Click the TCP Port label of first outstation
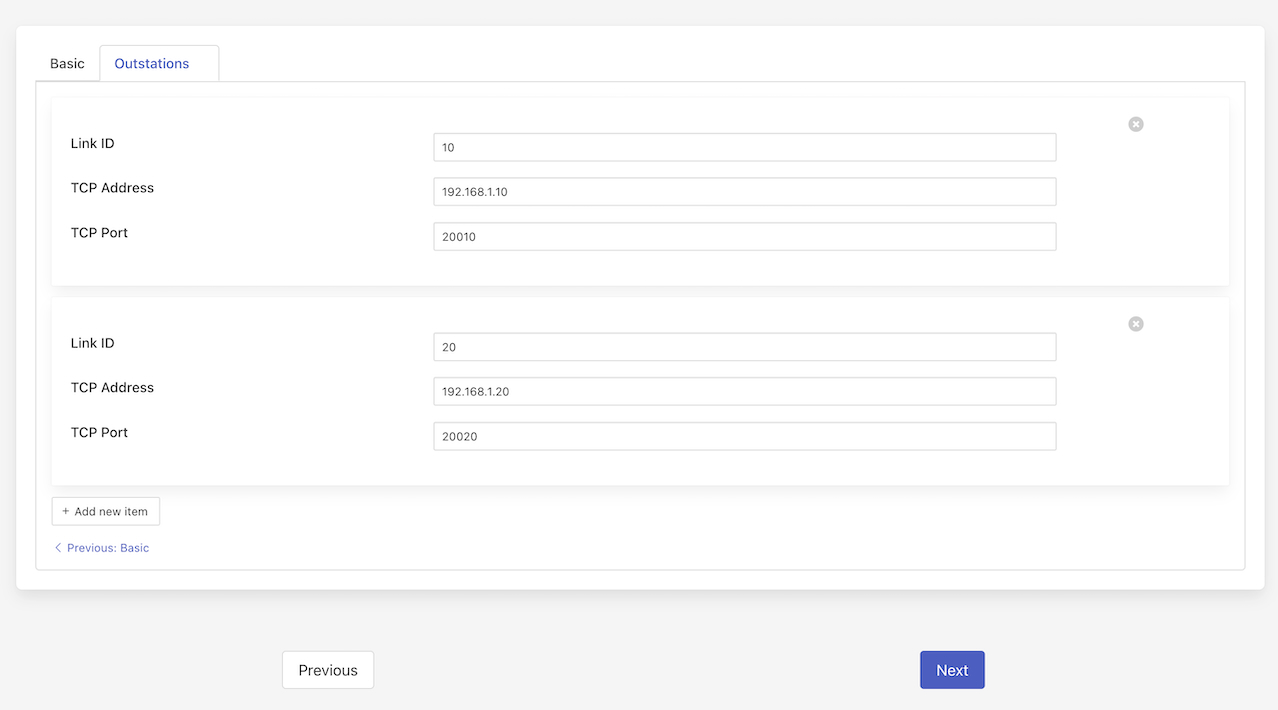The image size is (1278, 710). [99, 233]
